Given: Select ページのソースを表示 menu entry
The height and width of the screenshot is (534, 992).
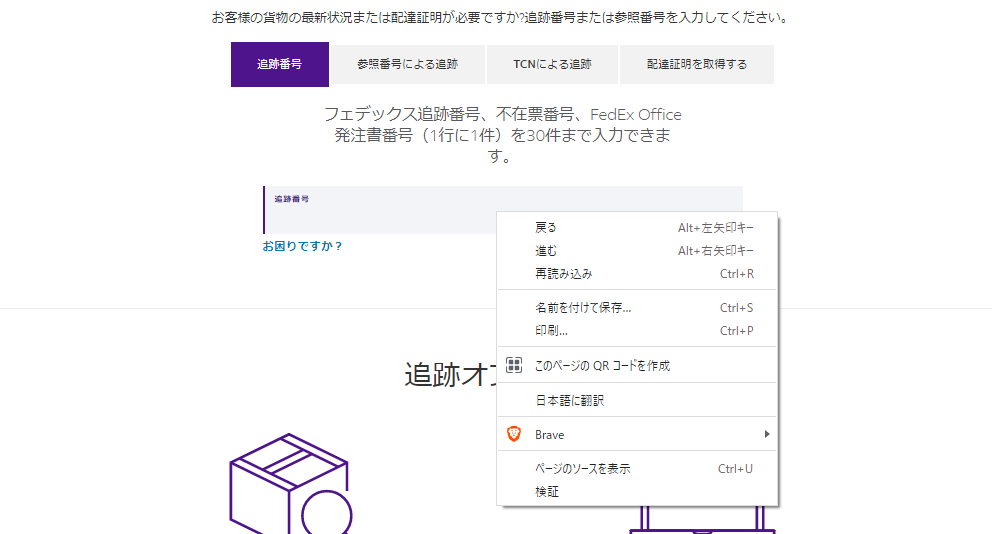Looking at the screenshot, I should click(x=582, y=468).
